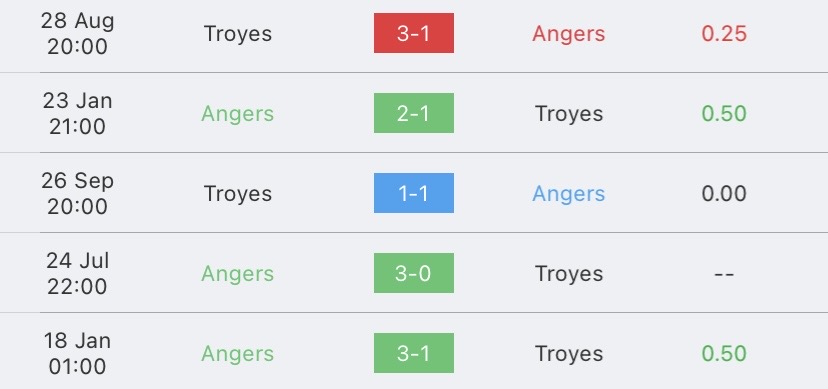Open the green 2-1 score result
Image resolution: width=828 pixels, height=389 pixels.
(x=413, y=113)
